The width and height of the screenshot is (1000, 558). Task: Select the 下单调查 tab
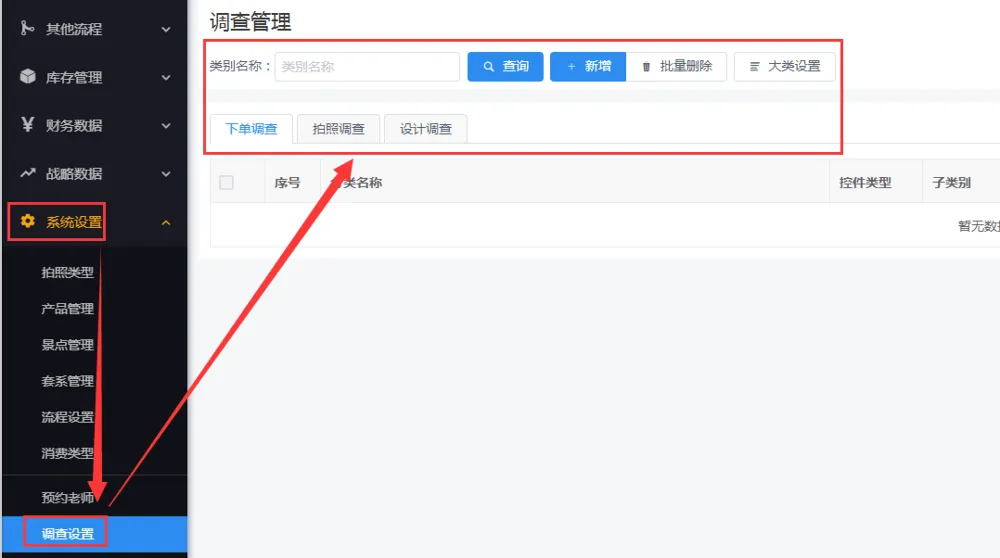pyautogui.click(x=251, y=129)
